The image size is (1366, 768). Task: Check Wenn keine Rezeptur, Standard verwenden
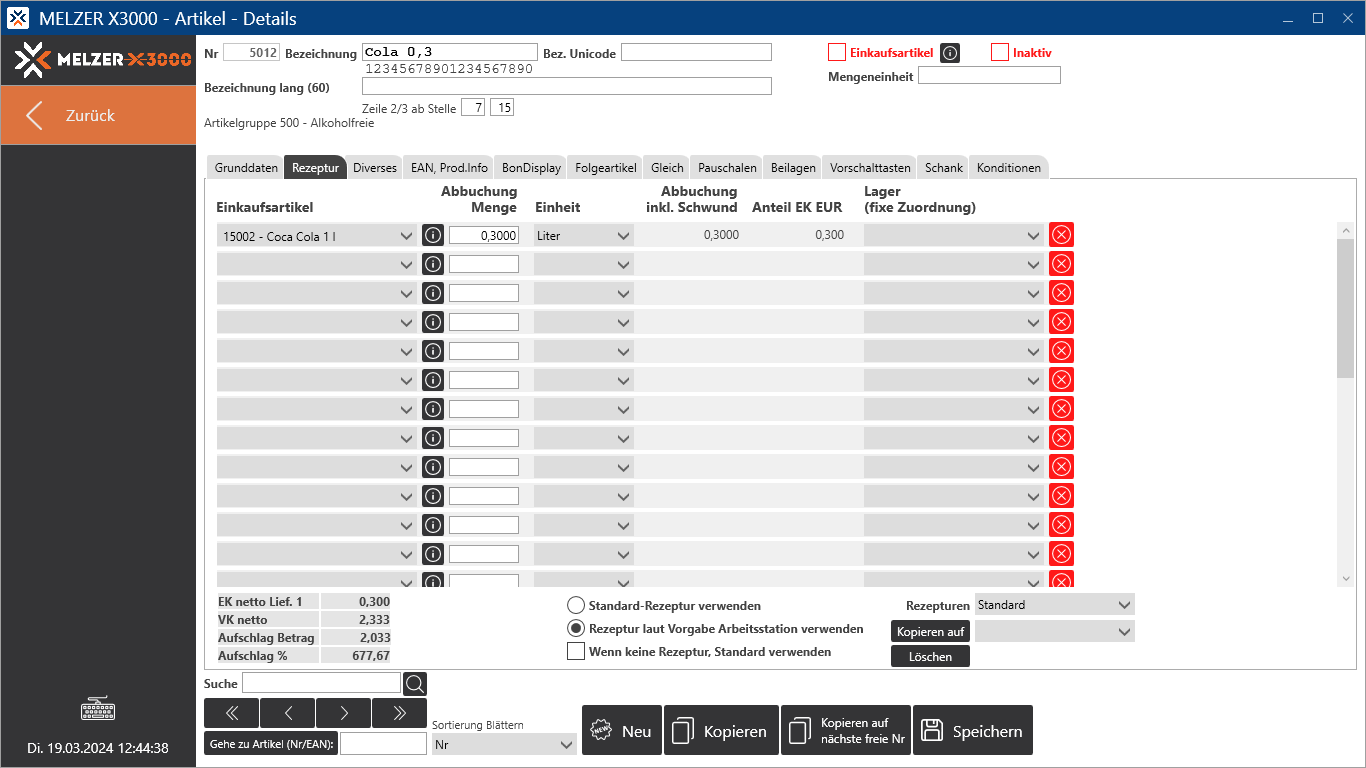(x=576, y=652)
